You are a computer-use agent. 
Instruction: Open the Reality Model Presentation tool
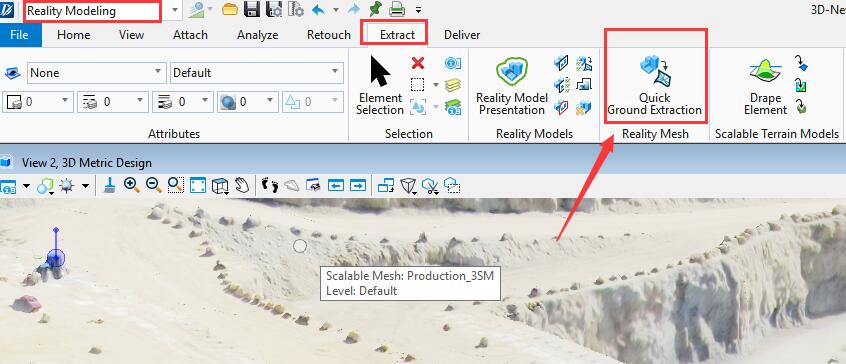(511, 85)
